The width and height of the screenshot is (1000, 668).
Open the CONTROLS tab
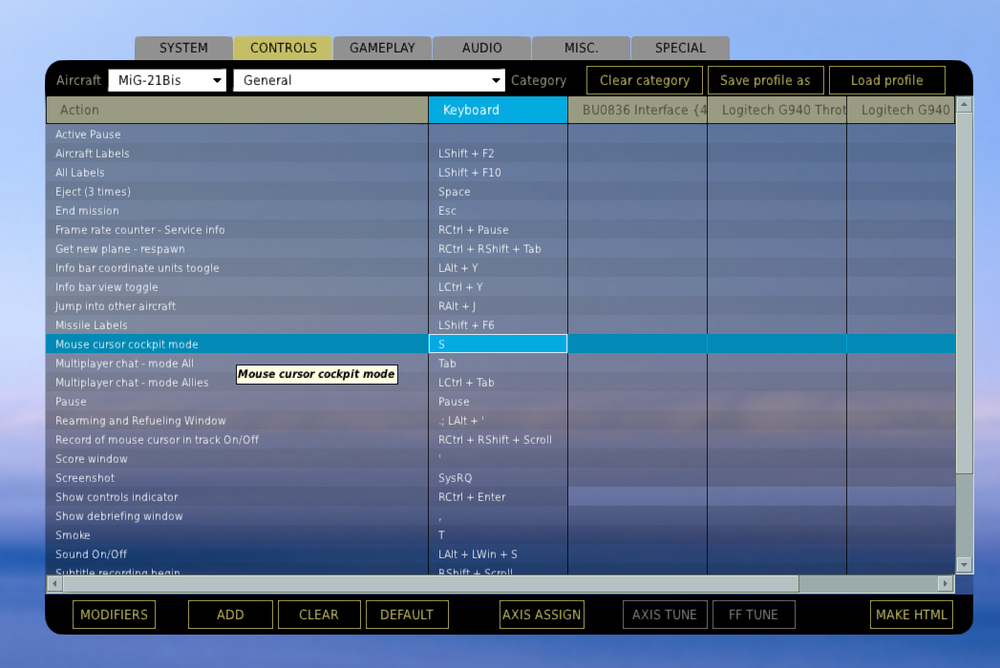(283, 48)
